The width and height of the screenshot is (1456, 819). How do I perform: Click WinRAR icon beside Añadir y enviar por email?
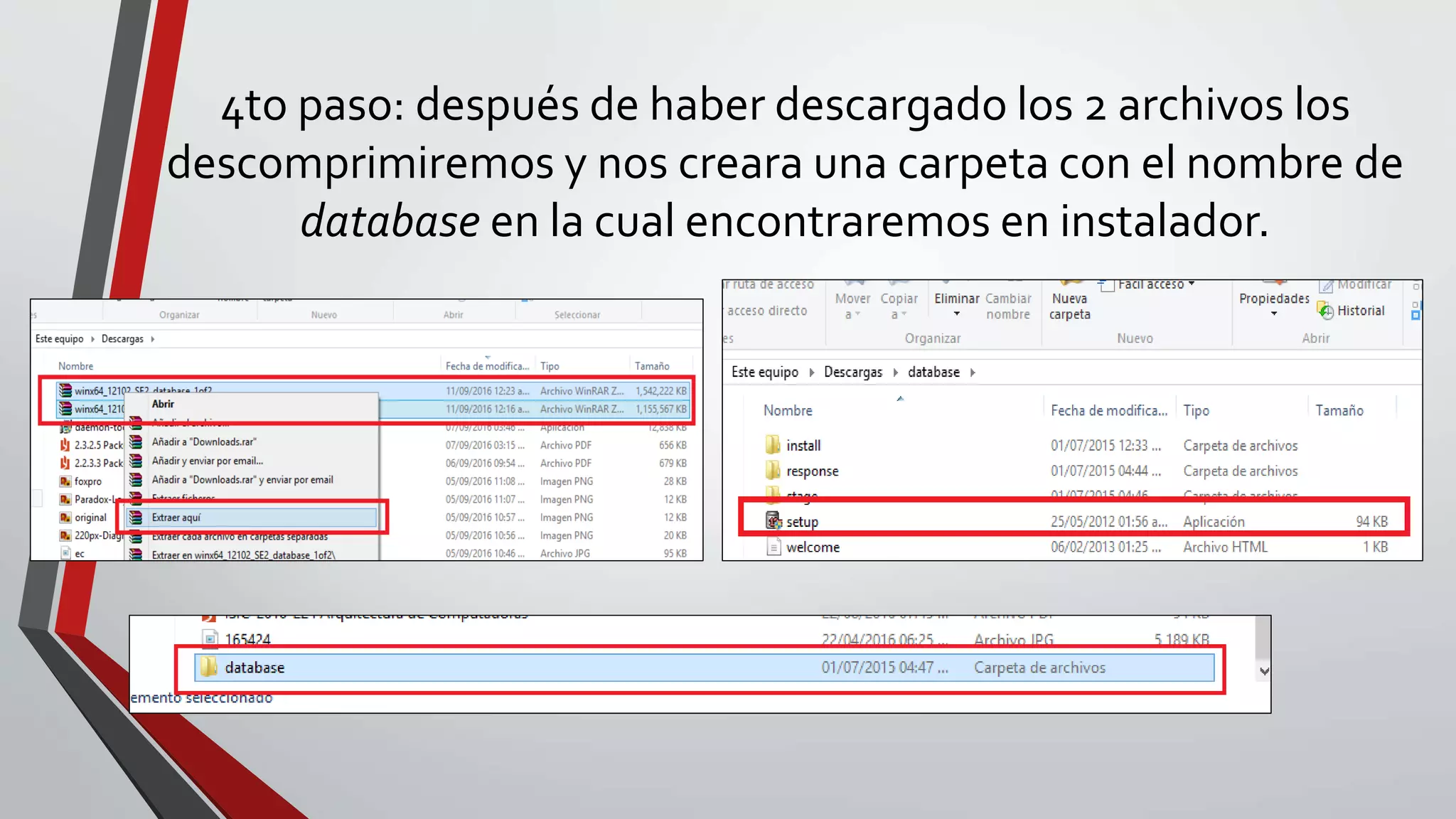136,461
